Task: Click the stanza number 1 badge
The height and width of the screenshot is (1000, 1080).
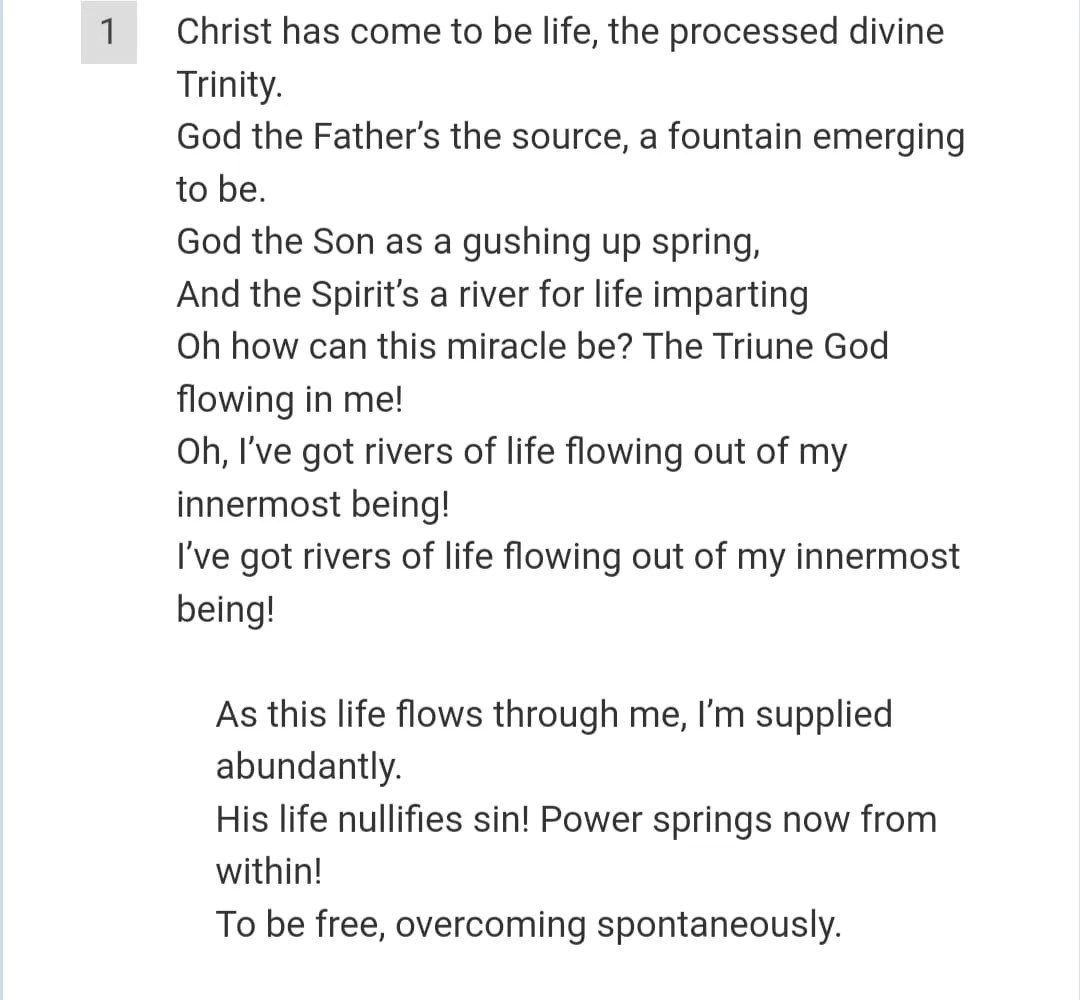Action: click(109, 32)
